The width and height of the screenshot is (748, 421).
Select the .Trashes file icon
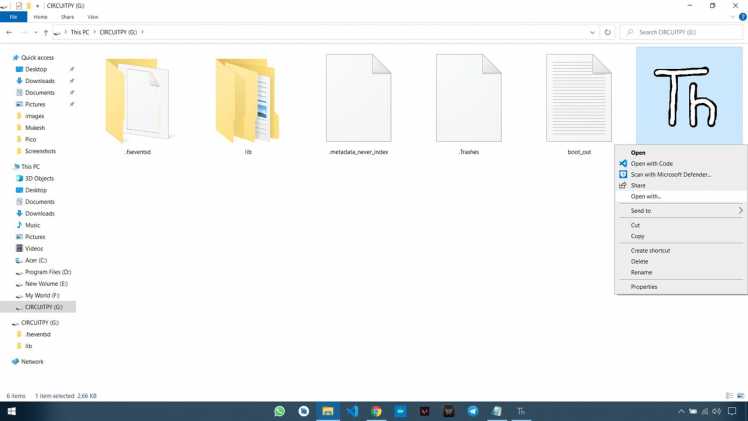(468, 98)
